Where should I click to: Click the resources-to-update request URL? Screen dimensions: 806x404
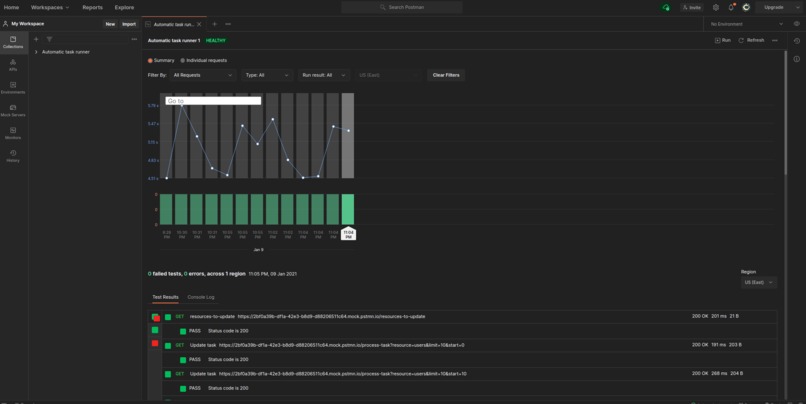(331, 317)
